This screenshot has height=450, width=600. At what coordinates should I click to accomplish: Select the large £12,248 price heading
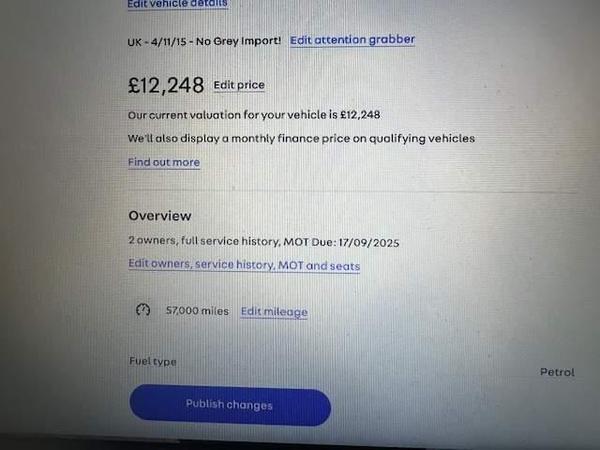pos(166,85)
